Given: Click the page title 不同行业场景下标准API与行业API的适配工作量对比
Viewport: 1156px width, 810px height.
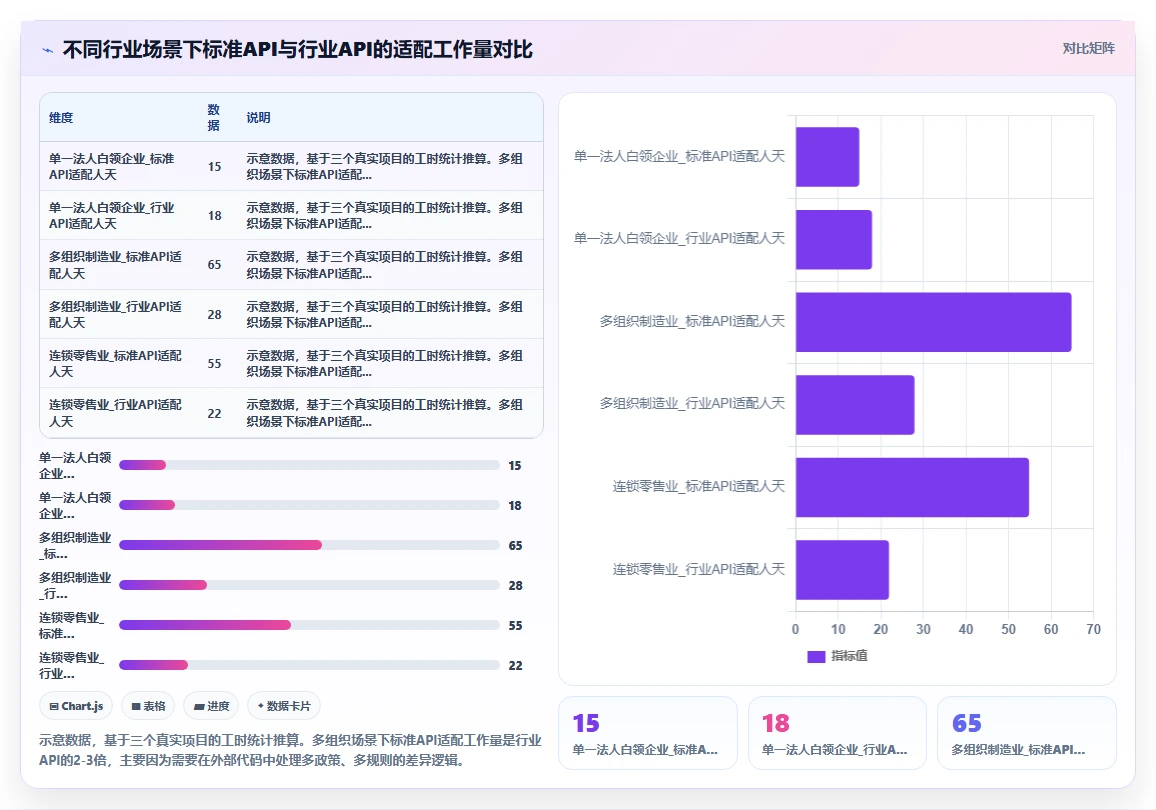Looking at the screenshot, I should point(298,49).
